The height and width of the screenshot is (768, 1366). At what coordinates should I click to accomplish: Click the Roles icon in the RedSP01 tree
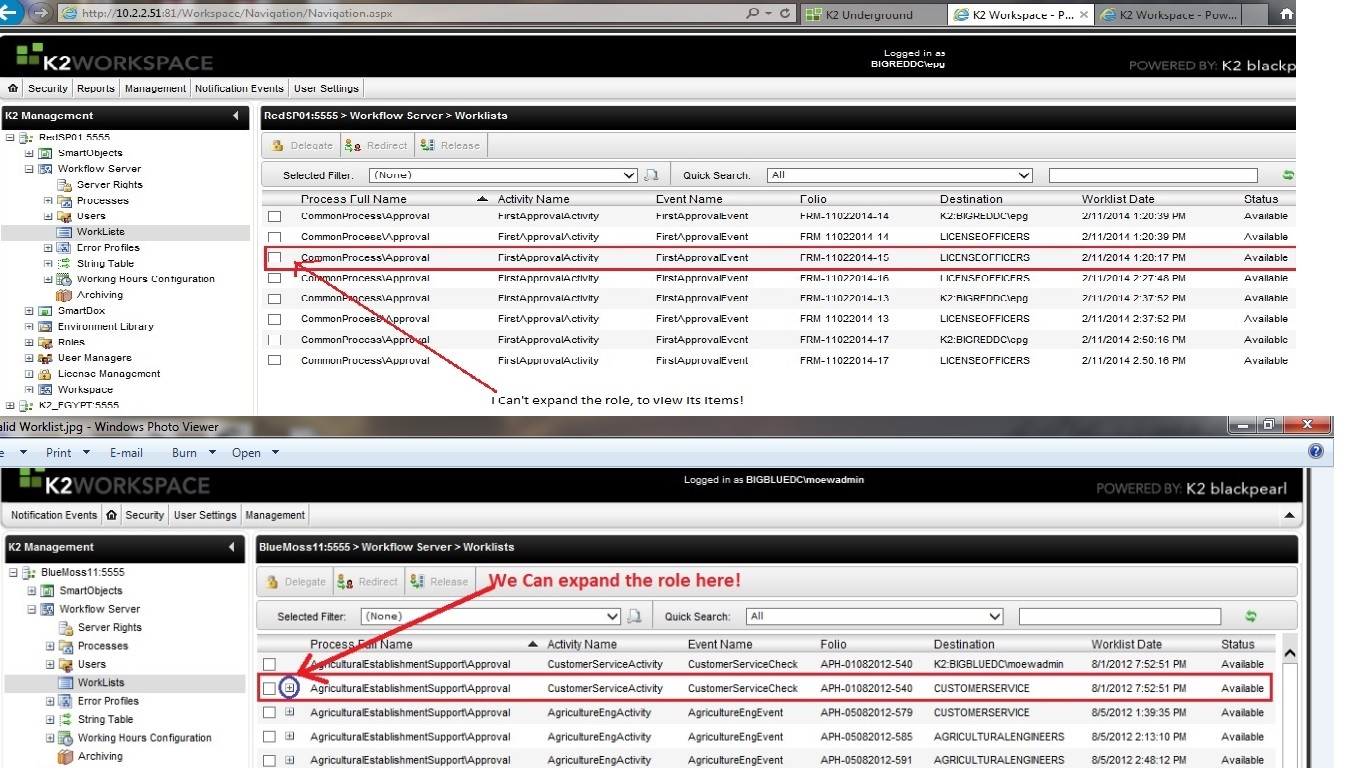coord(44,342)
